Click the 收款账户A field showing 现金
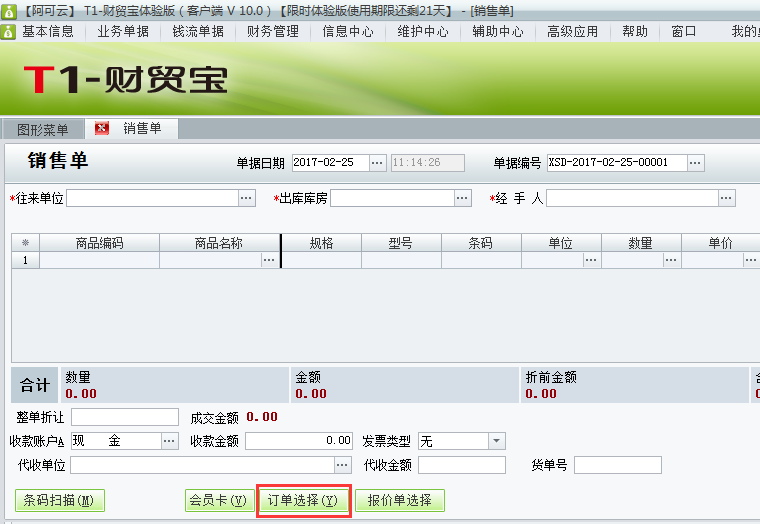This screenshot has width=760, height=524. click(x=116, y=441)
